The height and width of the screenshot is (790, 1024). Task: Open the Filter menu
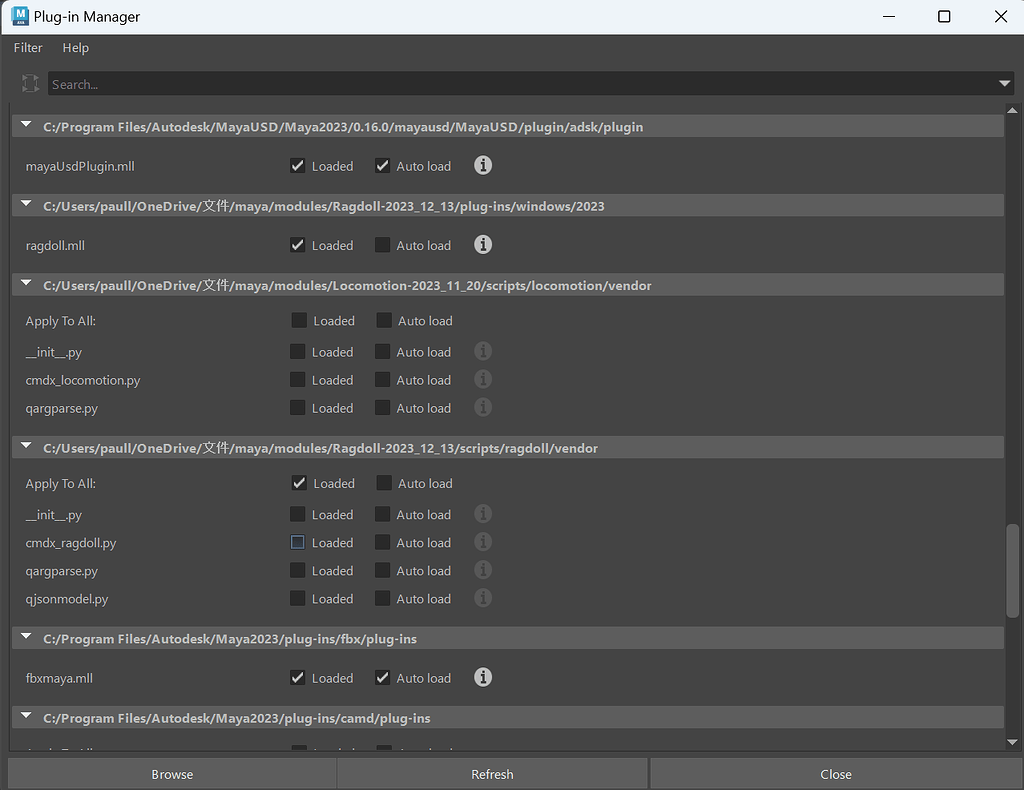pos(28,48)
